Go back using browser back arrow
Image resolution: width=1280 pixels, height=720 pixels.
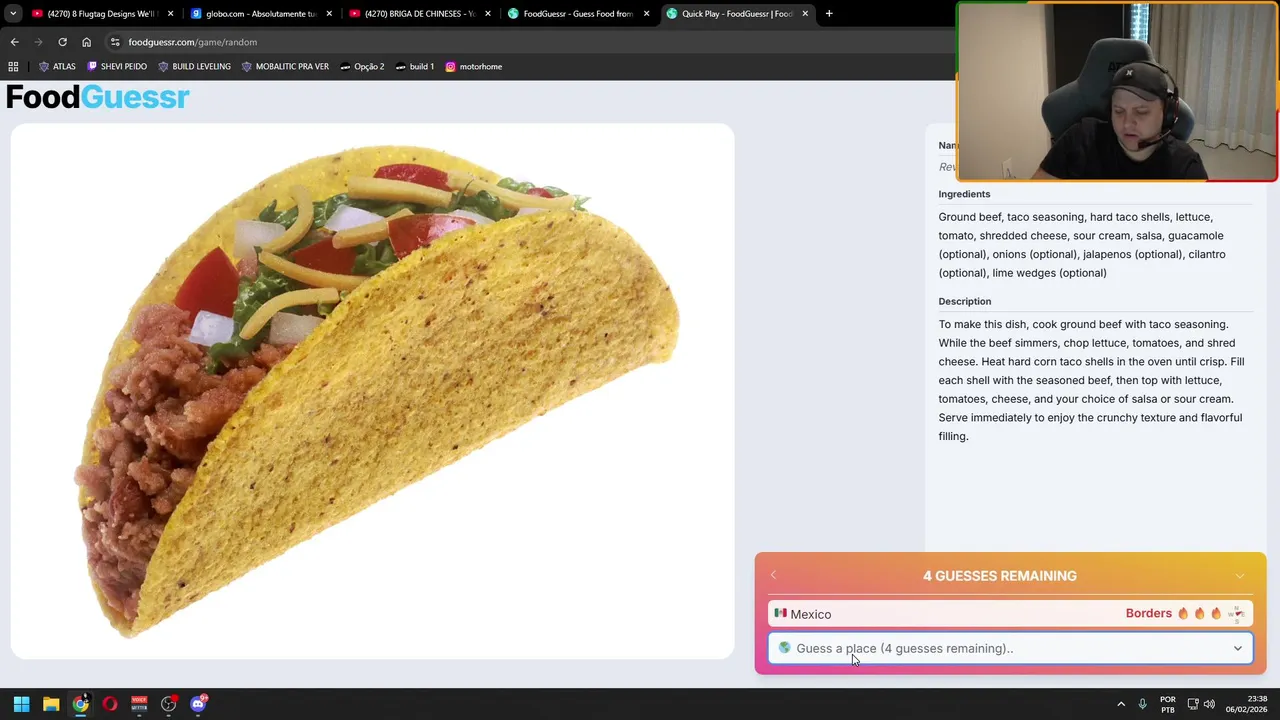(x=14, y=42)
